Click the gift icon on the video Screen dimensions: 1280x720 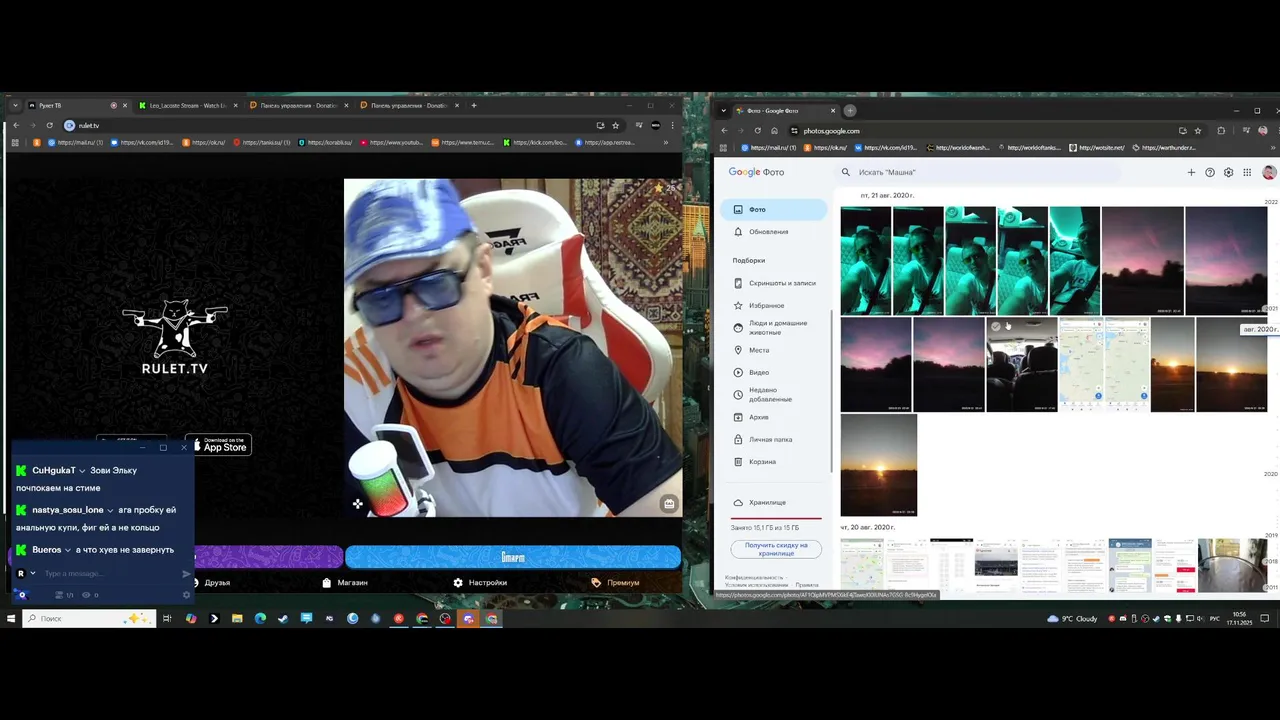pos(669,504)
